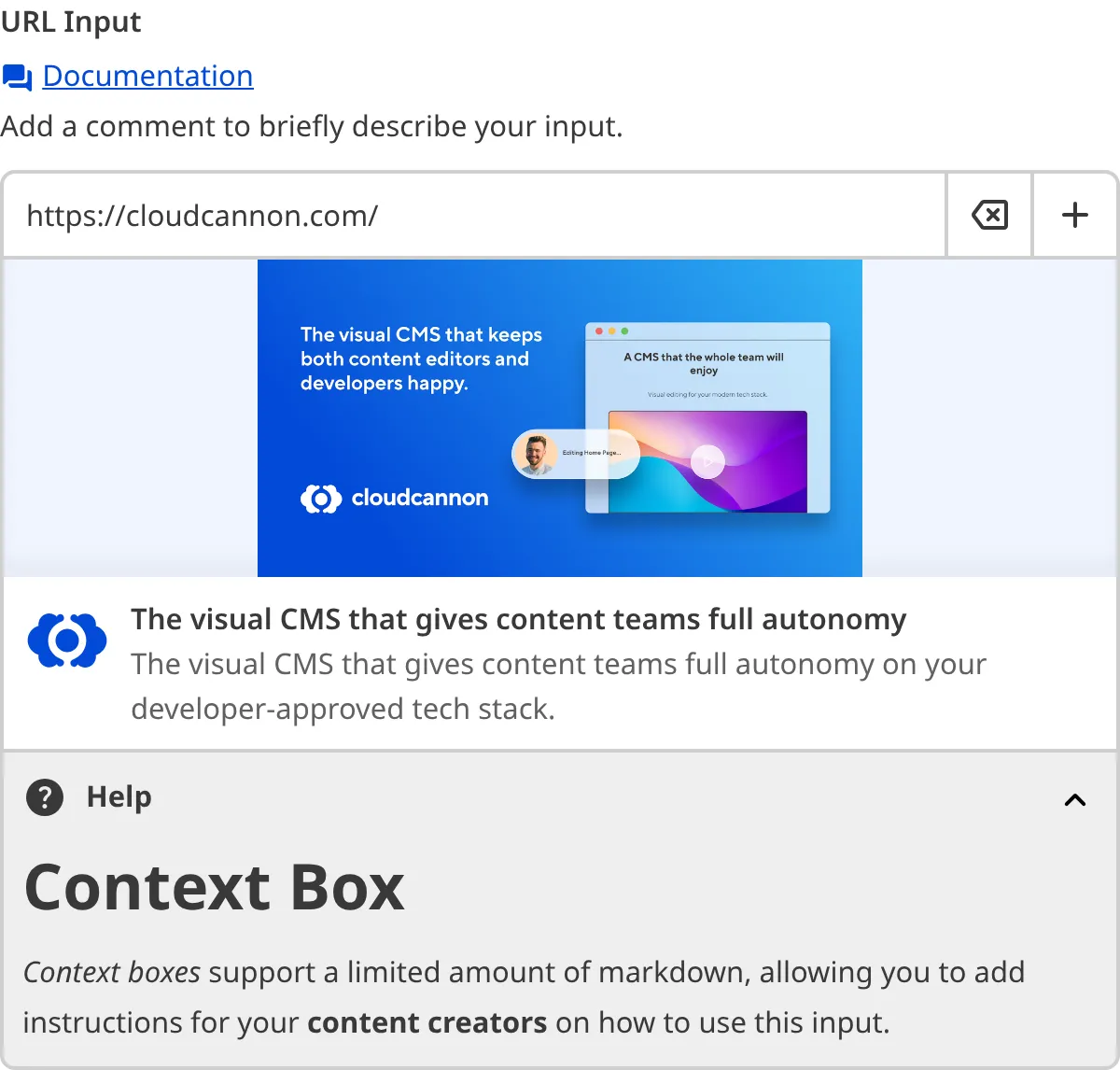
Task: Click the yellow window dot in the mock browser
Action: (x=612, y=331)
